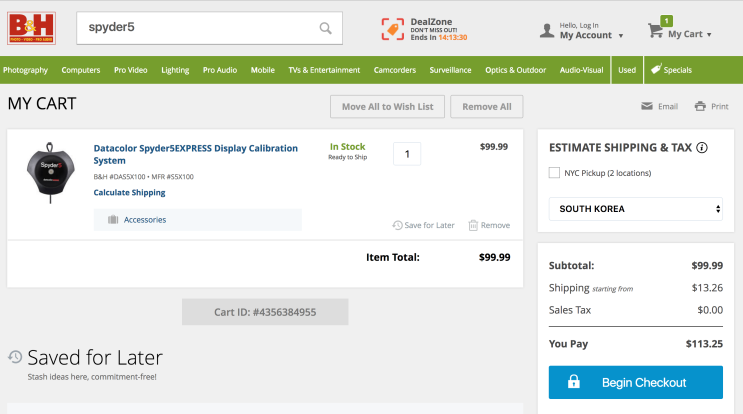Open the Computers menu
The width and height of the screenshot is (743, 414).
[81, 70]
